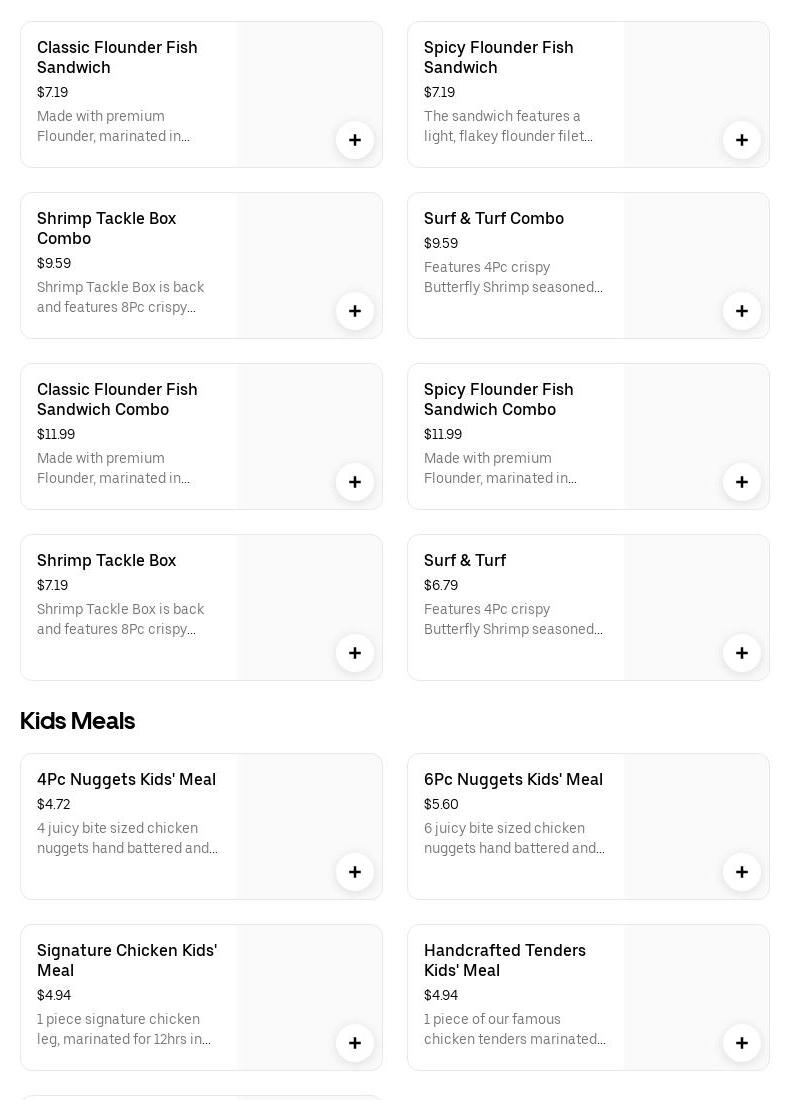The width and height of the screenshot is (804, 1100).
Task: Add 6Pc Nuggets Kids' Meal to cart
Action: tap(742, 872)
